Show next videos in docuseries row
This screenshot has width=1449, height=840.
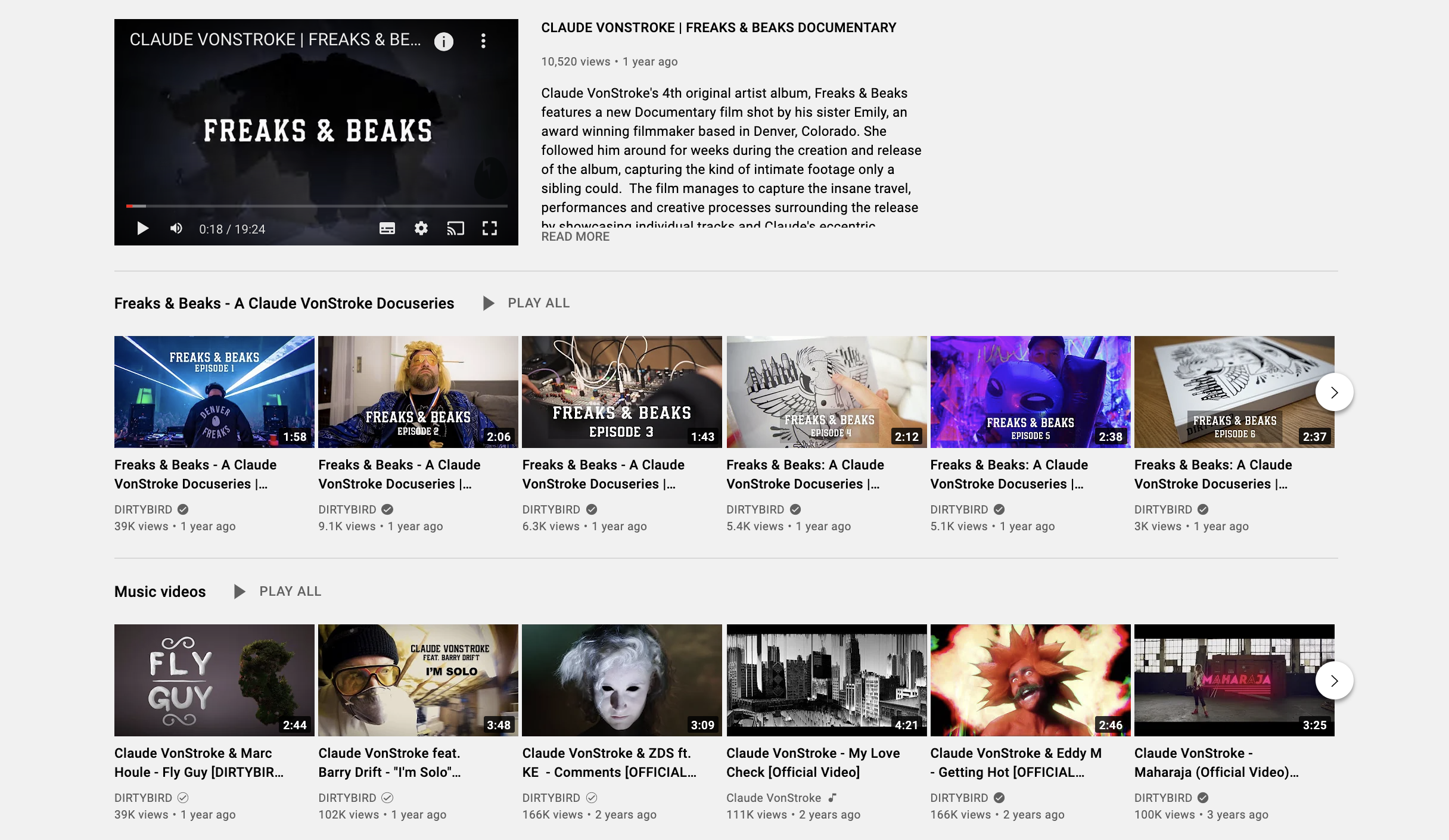point(1335,392)
